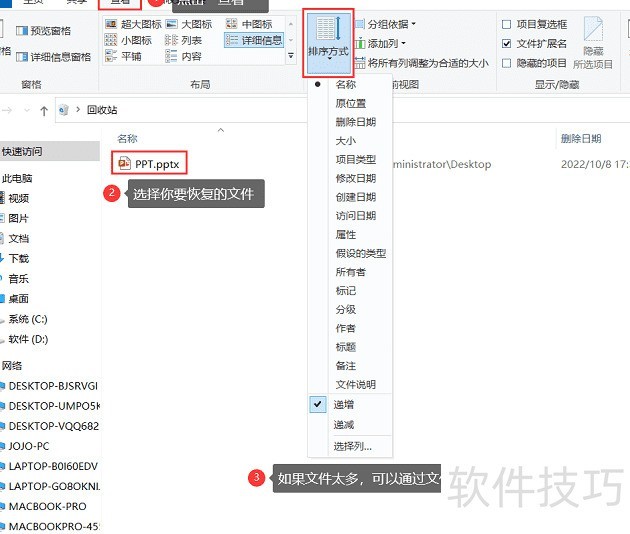The image size is (630, 534).
Task: Select Small icons (小图标) layout
Action: coord(128,40)
